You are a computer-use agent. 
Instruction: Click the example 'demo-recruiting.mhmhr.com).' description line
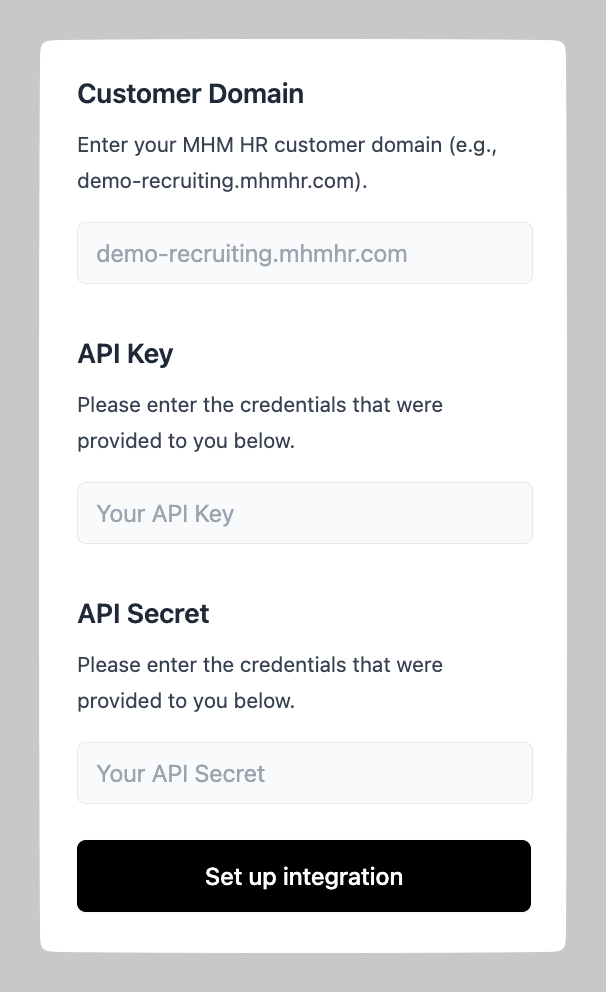click(222, 183)
